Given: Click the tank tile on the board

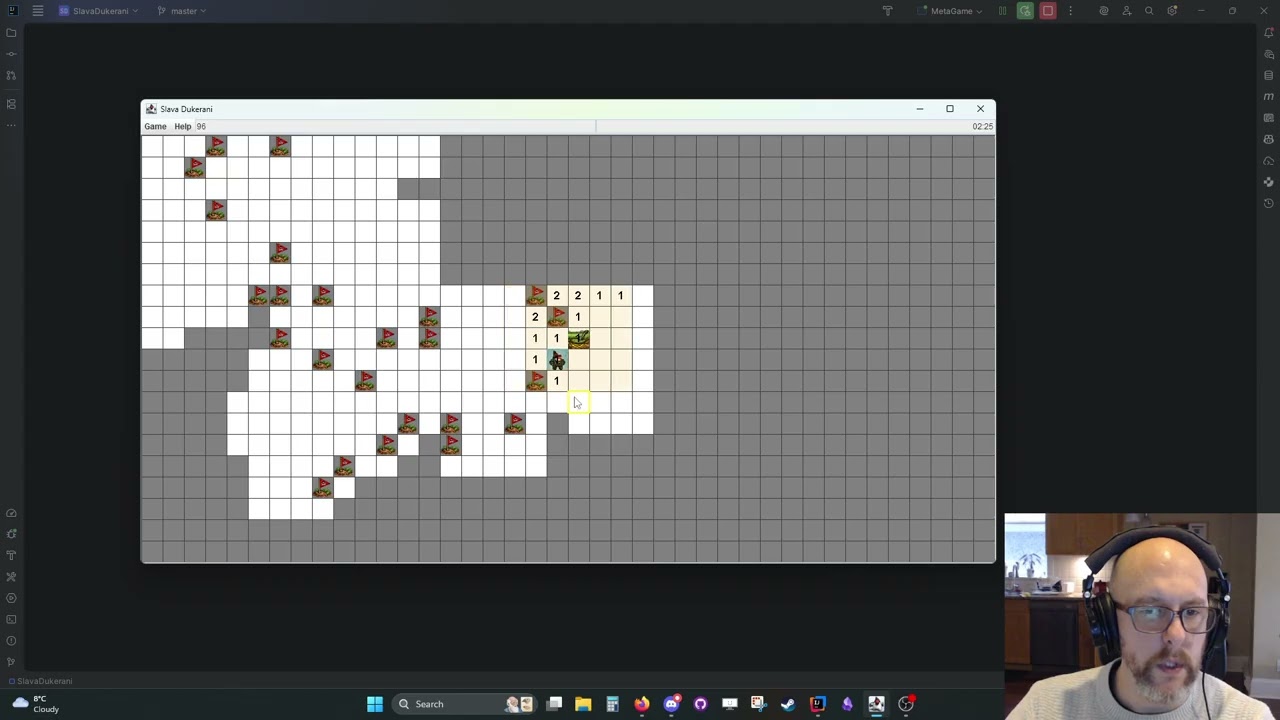Looking at the screenshot, I should (x=578, y=339).
